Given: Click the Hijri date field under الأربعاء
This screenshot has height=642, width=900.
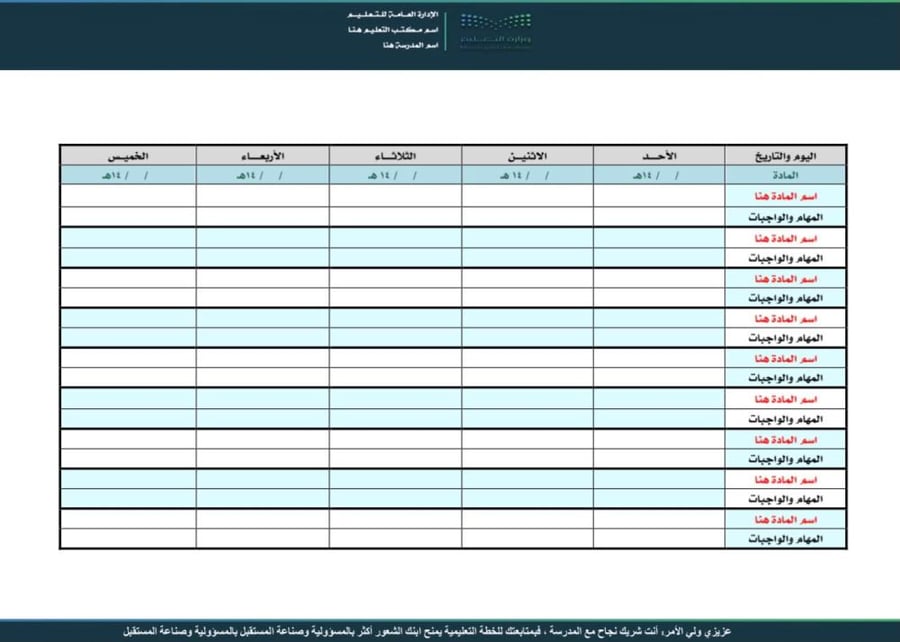Looking at the screenshot, I should 262,175.
